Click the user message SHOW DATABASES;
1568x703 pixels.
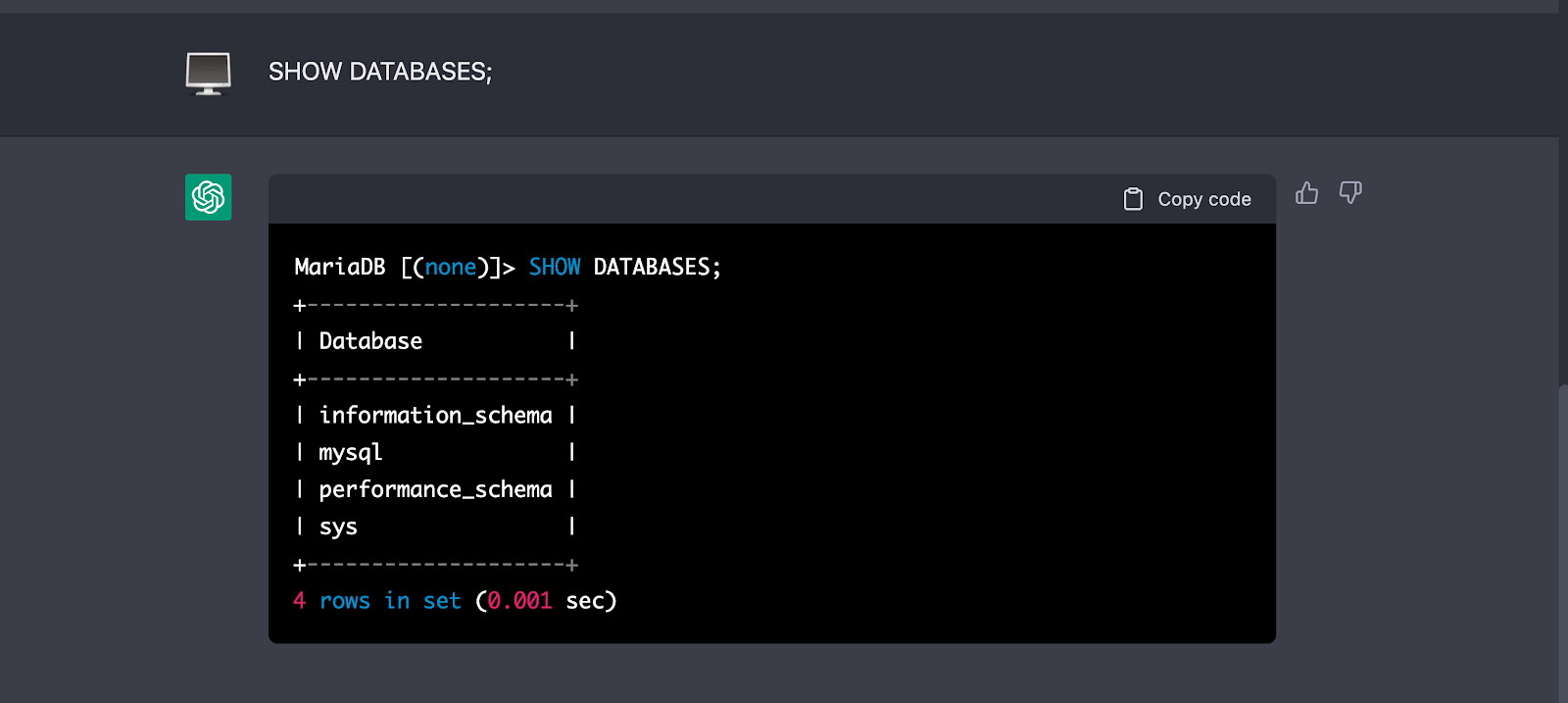380,72
